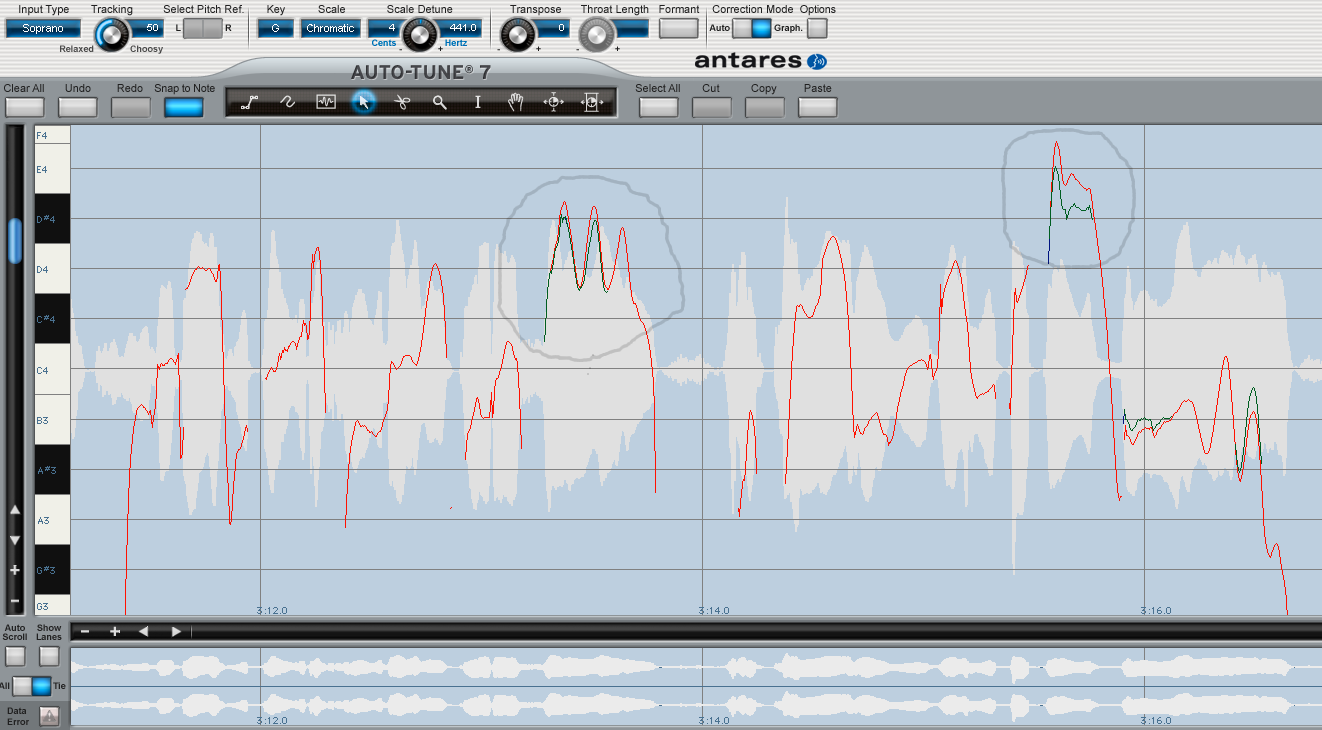1322x730 pixels.
Task: Click the Transpose knob
Action: point(517,36)
